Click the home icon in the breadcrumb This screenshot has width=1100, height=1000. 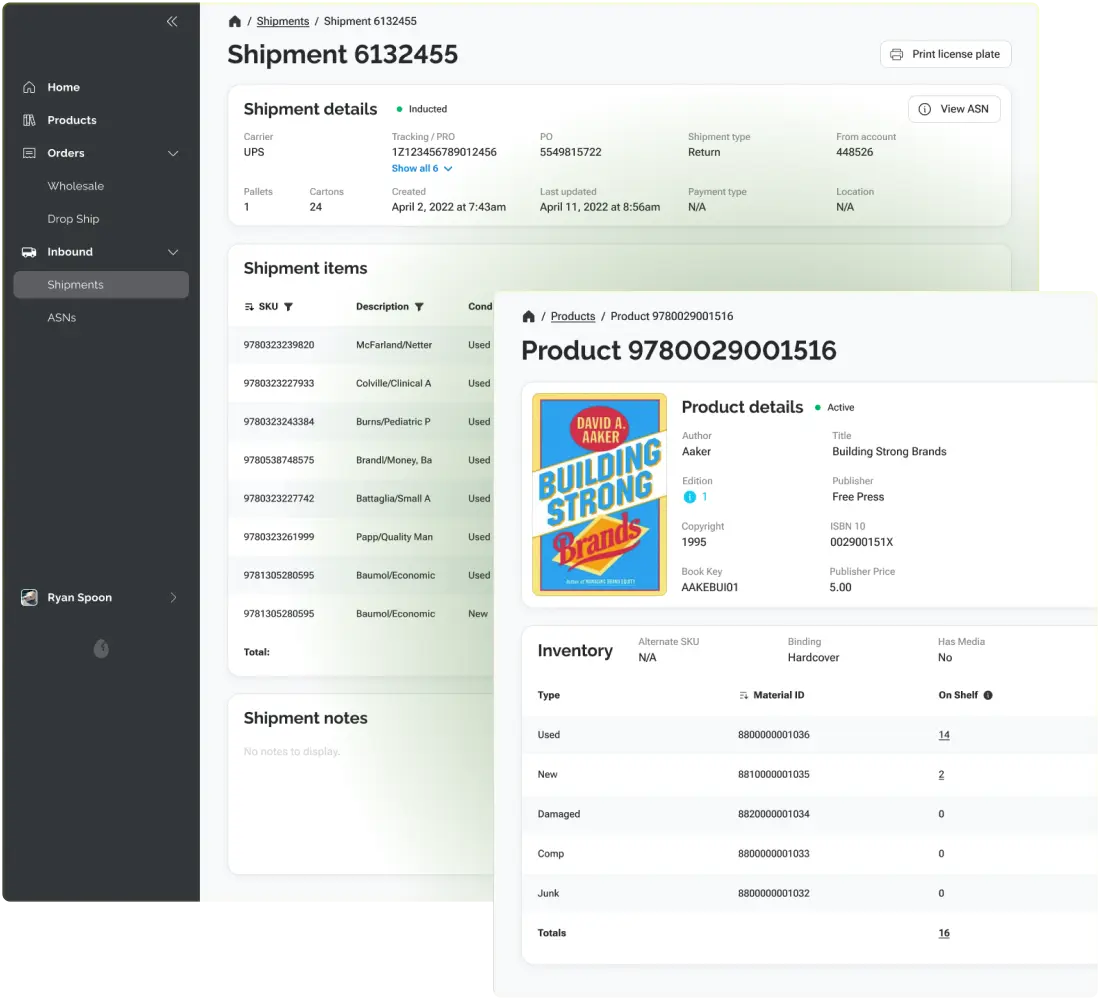tap(234, 20)
